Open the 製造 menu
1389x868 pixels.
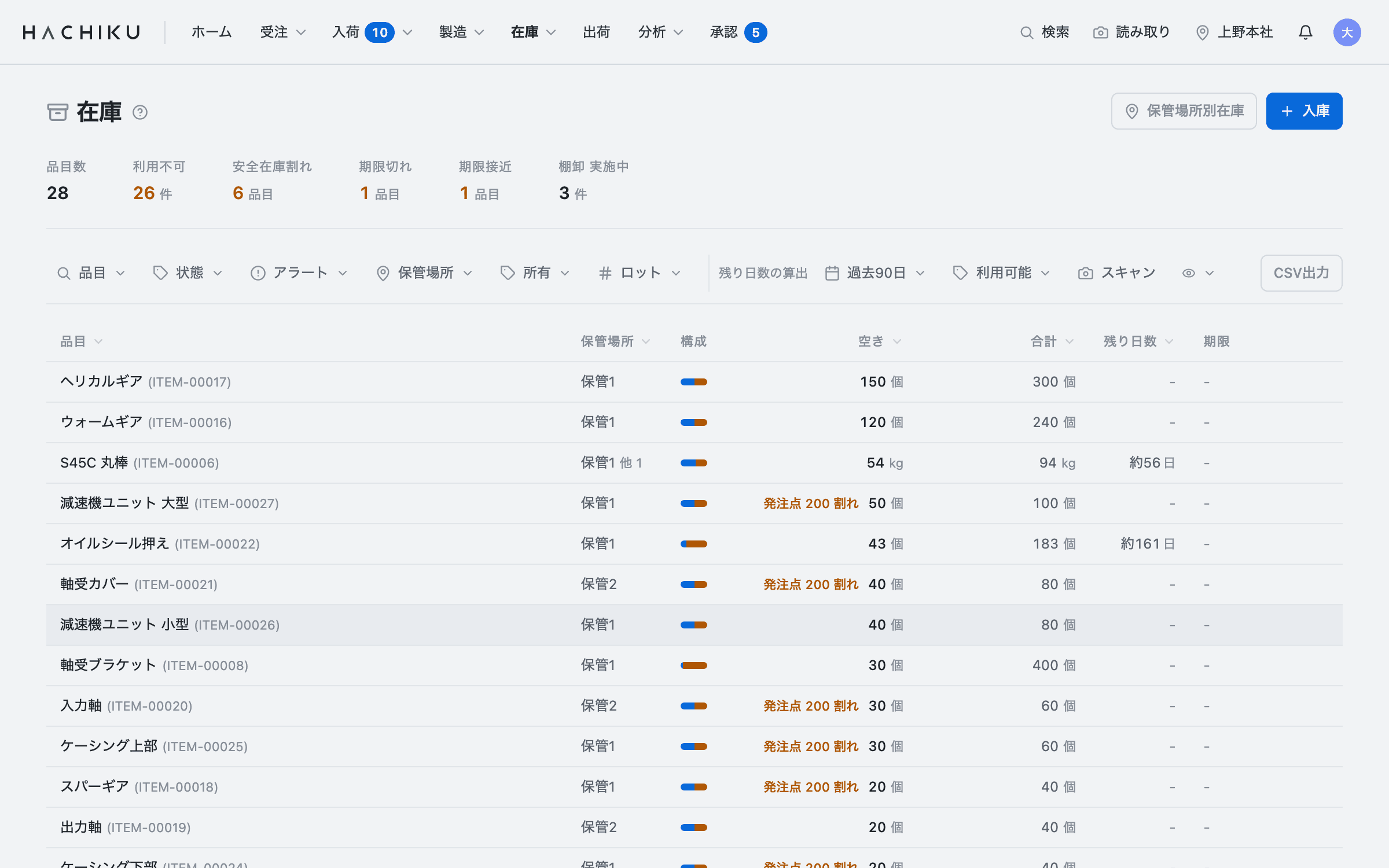click(461, 32)
